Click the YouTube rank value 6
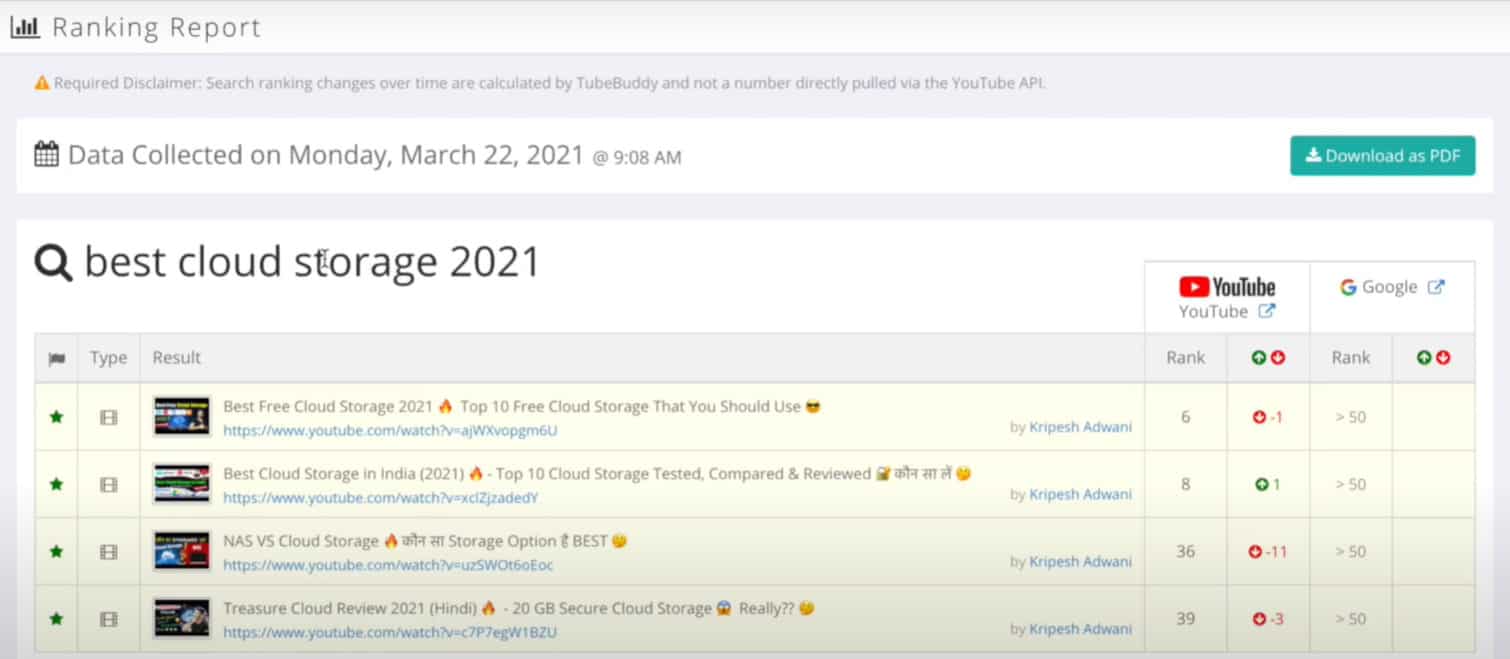The width and height of the screenshot is (1510, 659). (x=1185, y=417)
